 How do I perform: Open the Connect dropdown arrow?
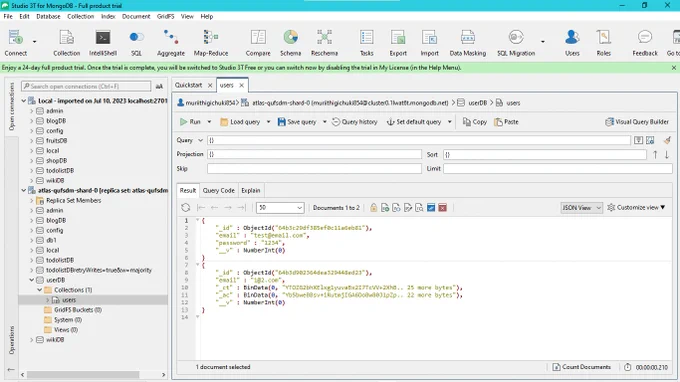coord(34,42)
